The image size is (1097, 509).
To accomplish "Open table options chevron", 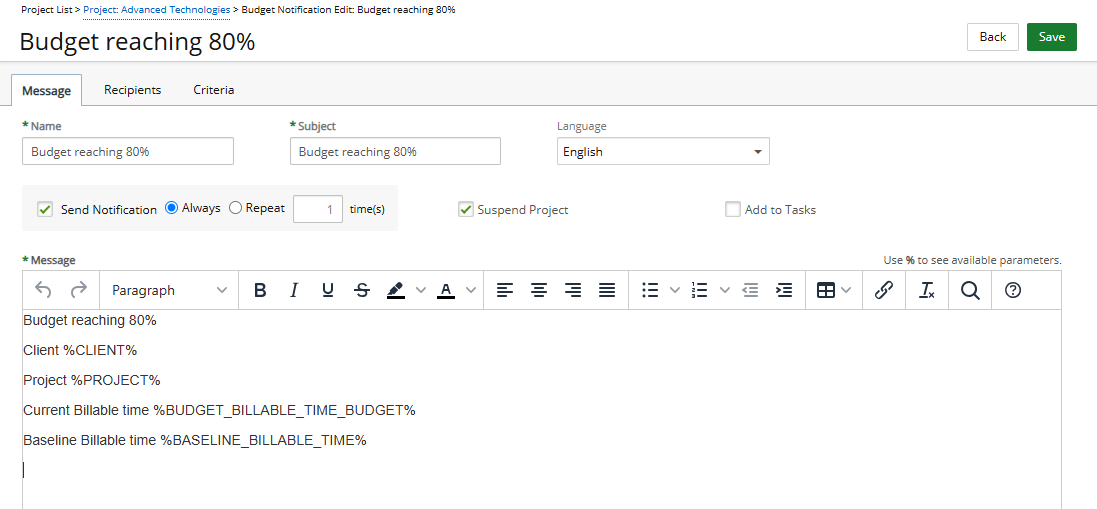I will [847, 290].
